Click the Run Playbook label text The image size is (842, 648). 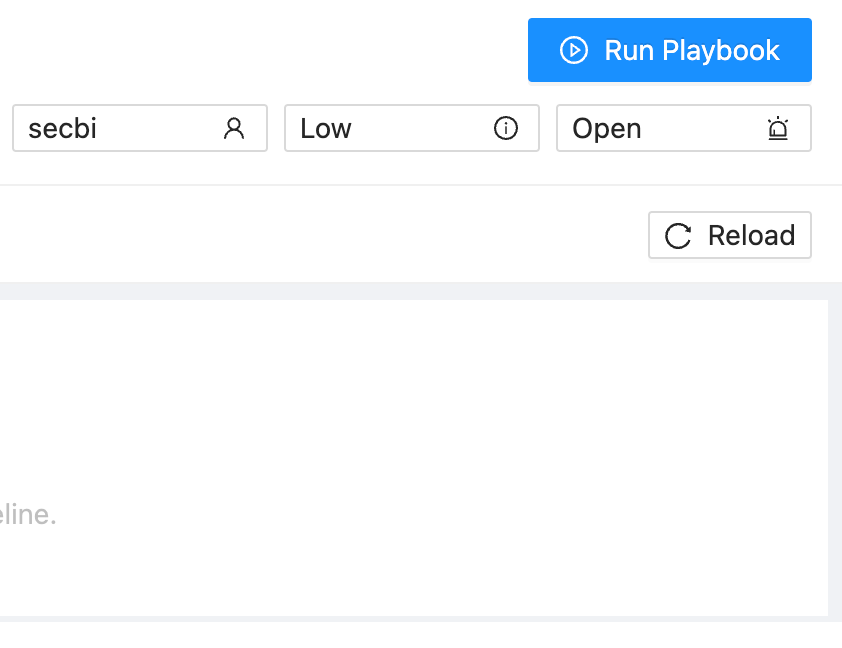click(692, 50)
